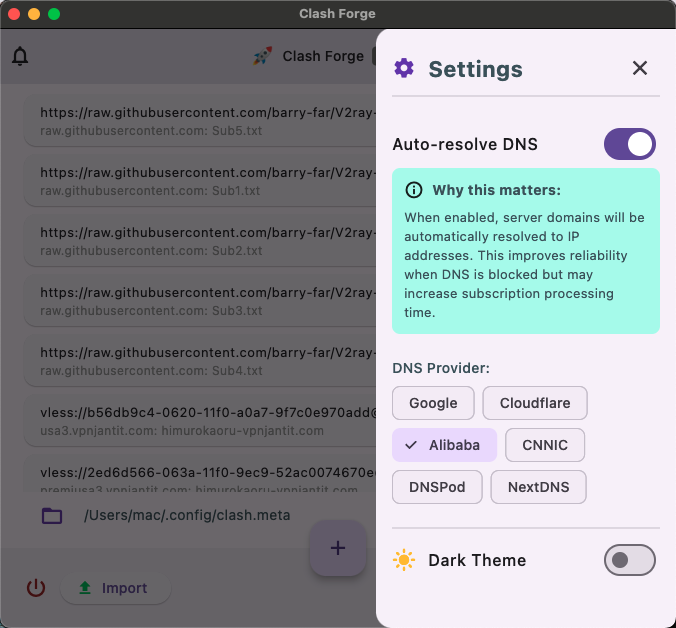Toggle Auto-resolve DNS switch off
The image size is (676, 628).
pos(629,144)
